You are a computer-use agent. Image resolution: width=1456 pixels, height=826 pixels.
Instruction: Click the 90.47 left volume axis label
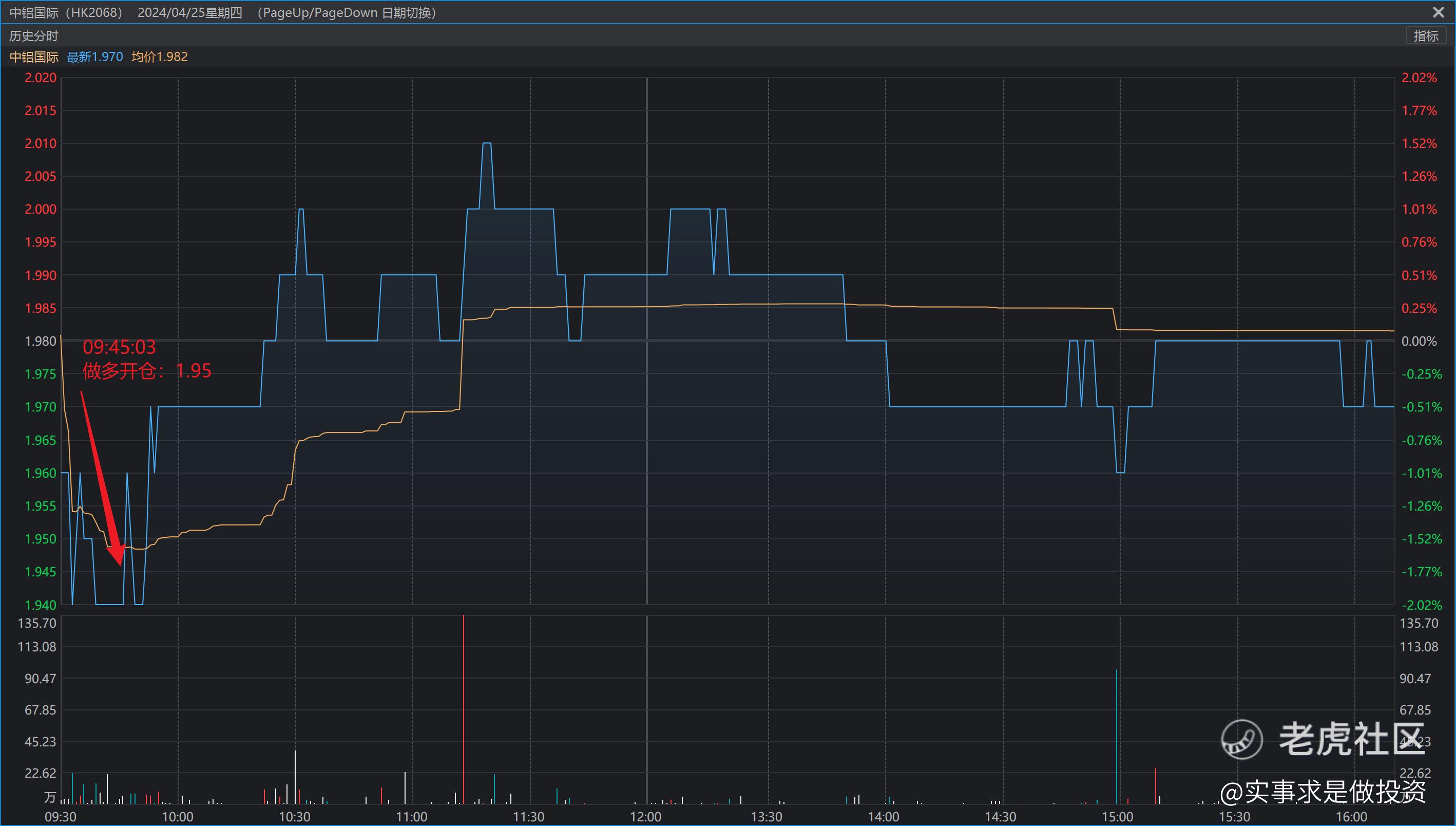[x=40, y=679]
